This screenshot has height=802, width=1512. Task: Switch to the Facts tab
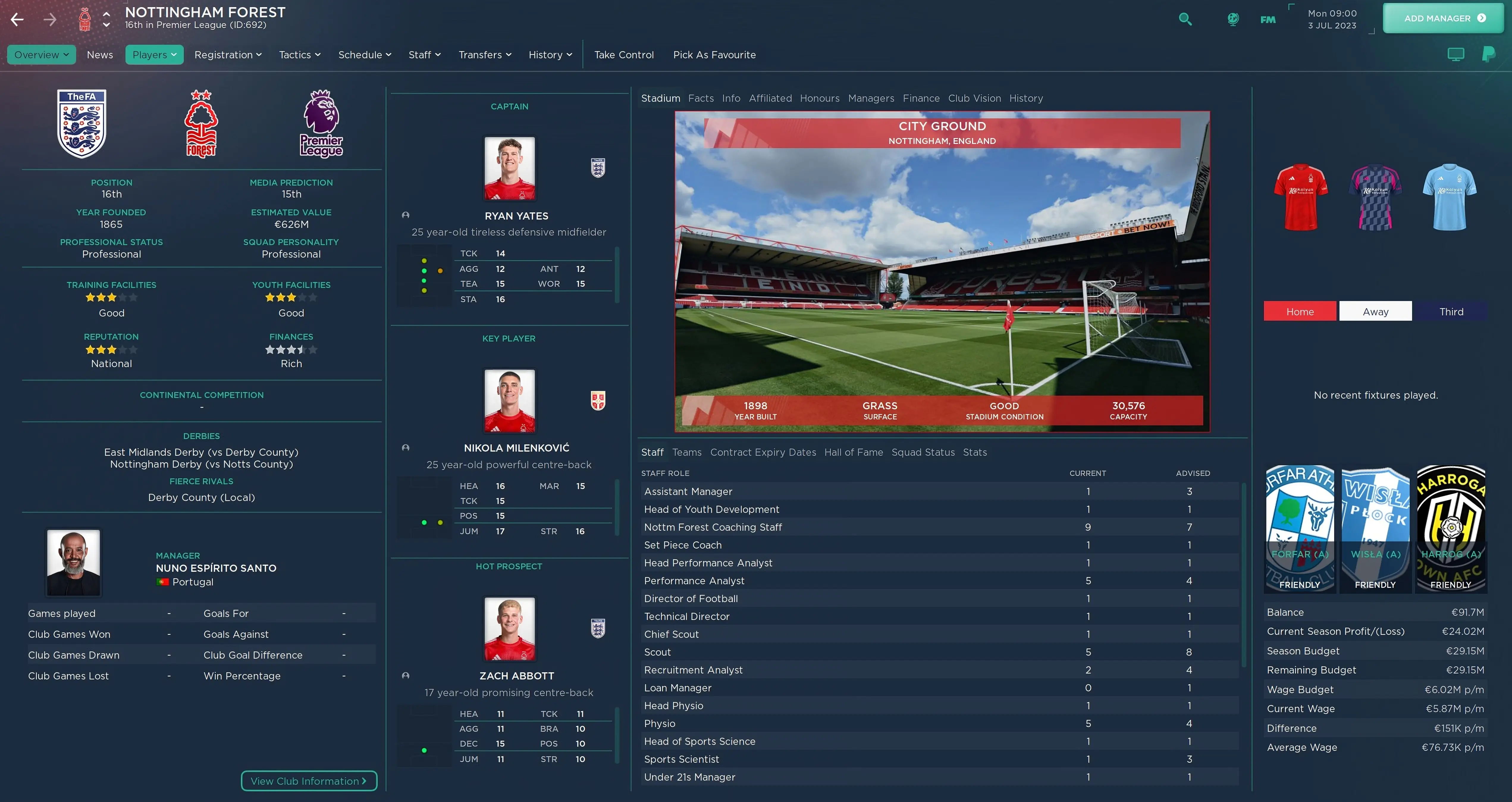click(x=701, y=98)
